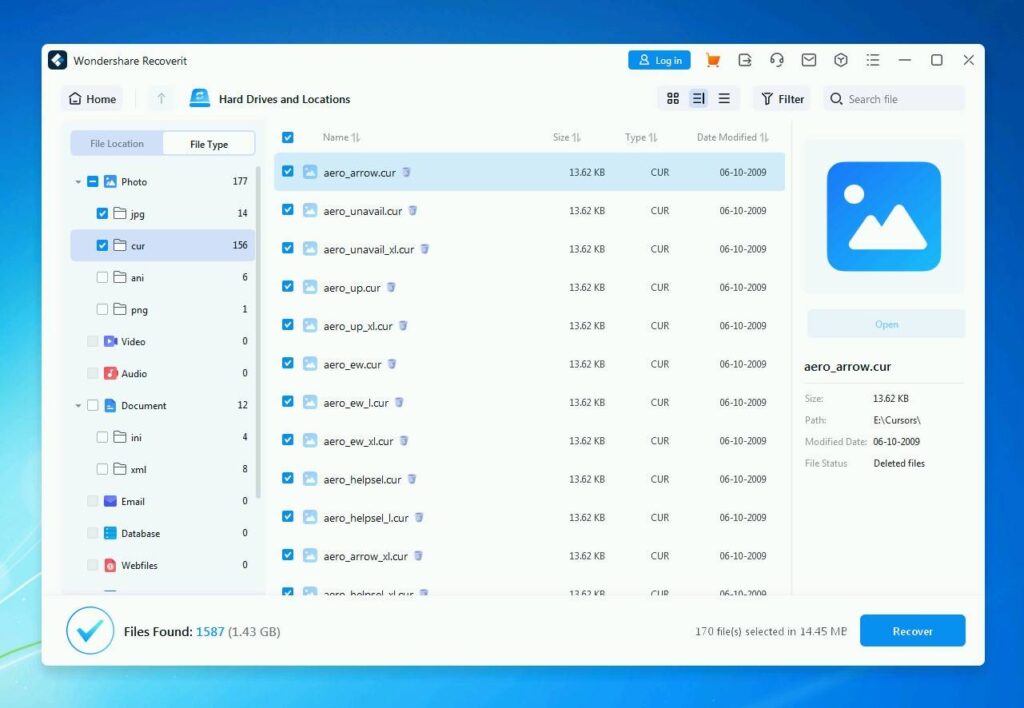The width and height of the screenshot is (1024, 708).
Task: Open the email feedback icon
Action: tap(809, 60)
